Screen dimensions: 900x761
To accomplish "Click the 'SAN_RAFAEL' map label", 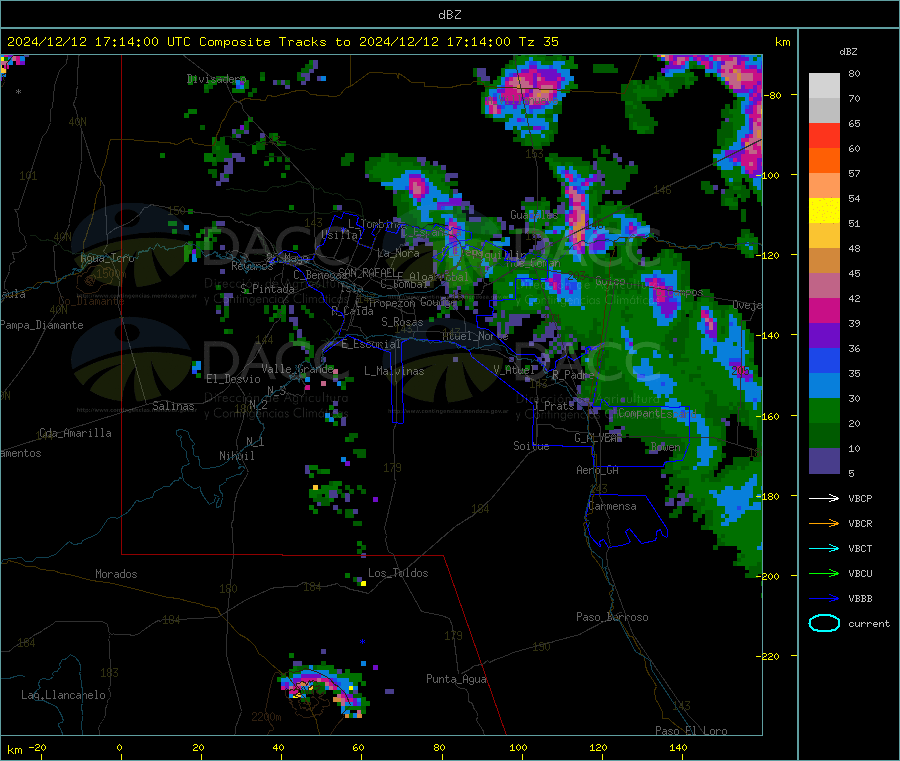I will click(367, 272).
